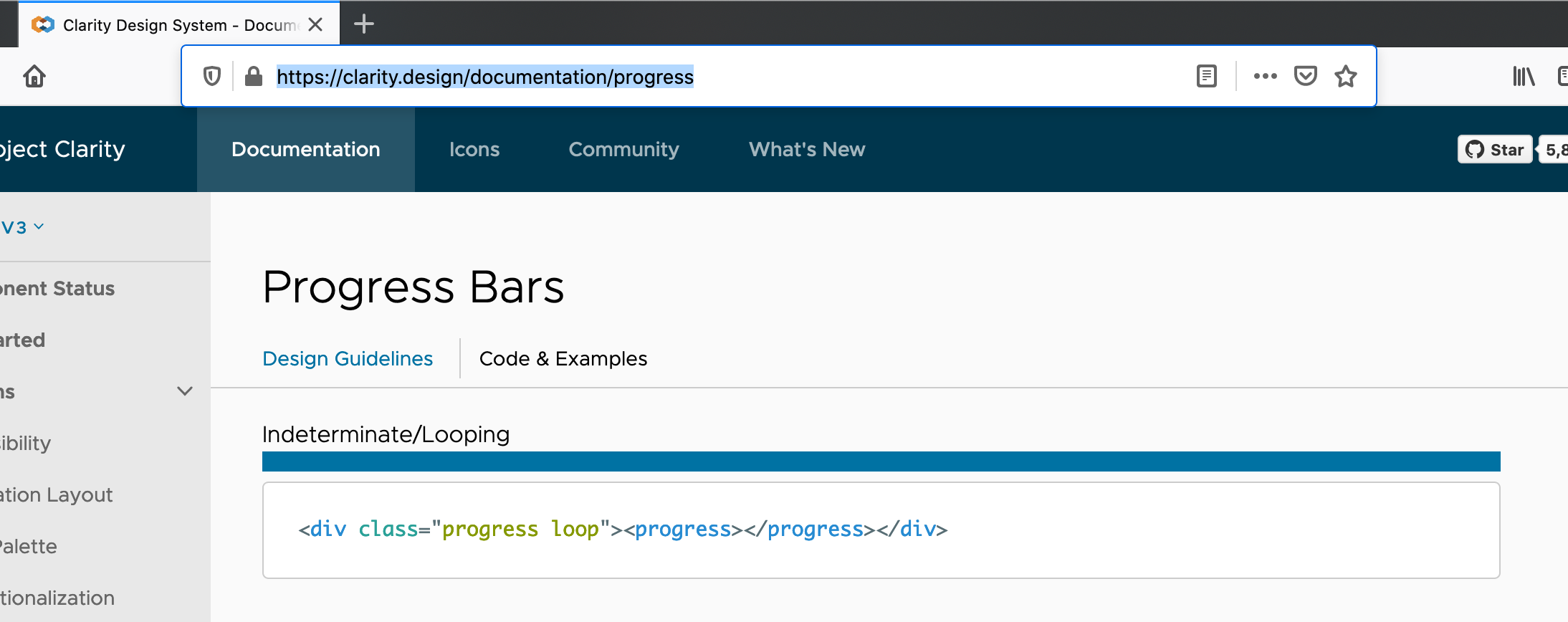Open the Community nav tab
The width and height of the screenshot is (1568, 622).
[x=623, y=149]
